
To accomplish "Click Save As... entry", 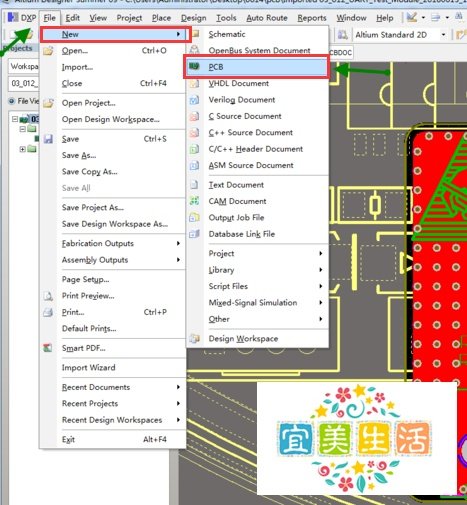I will (112, 155).
